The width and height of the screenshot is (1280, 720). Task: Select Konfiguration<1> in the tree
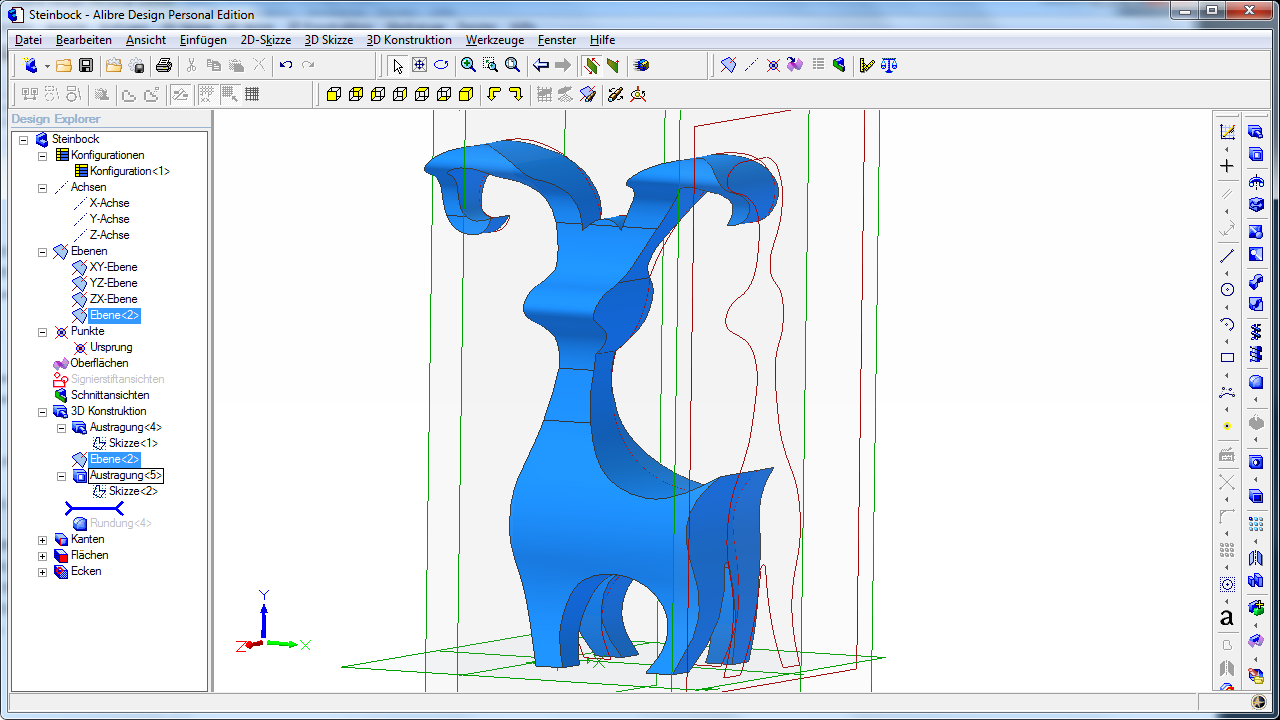click(130, 171)
